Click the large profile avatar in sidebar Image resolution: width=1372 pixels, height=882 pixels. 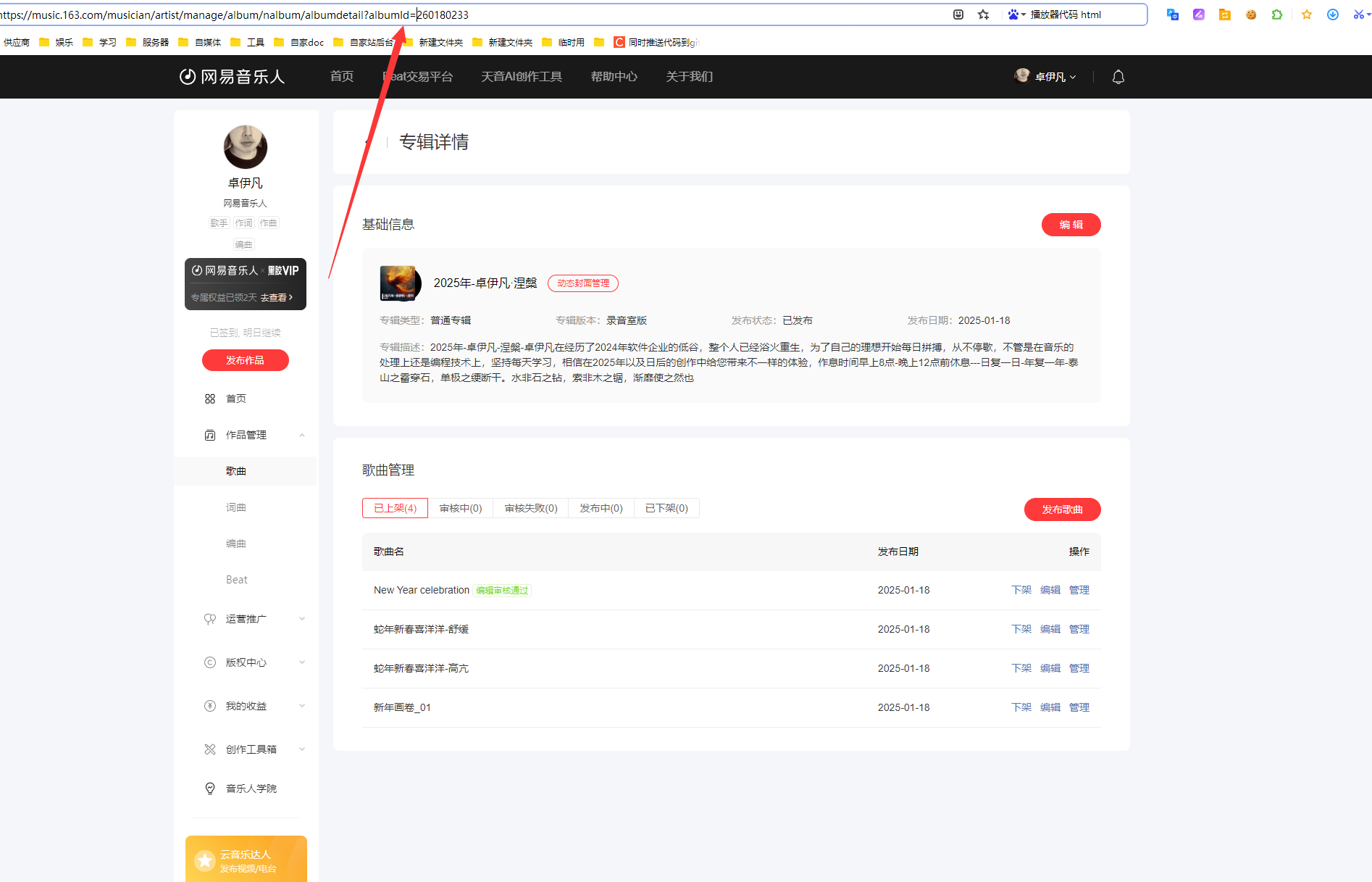tap(246, 146)
